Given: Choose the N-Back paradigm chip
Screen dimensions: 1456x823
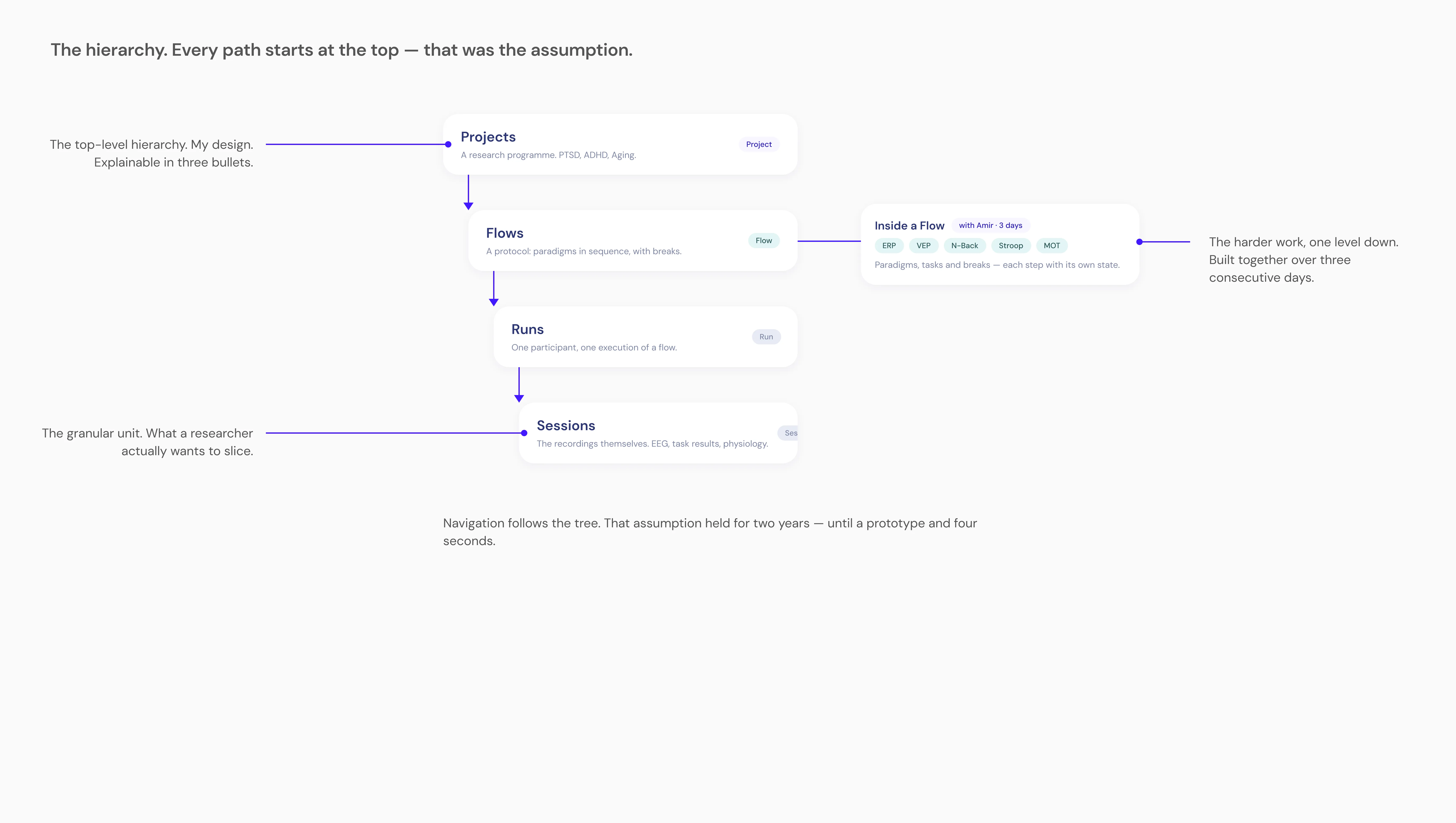Looking at the screenshot, I should 964,245.
